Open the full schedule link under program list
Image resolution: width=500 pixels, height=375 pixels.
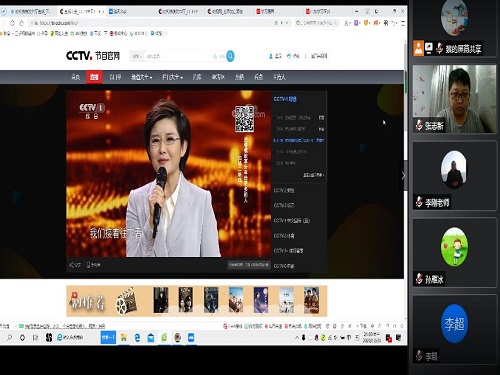click(x=314, y=175)
